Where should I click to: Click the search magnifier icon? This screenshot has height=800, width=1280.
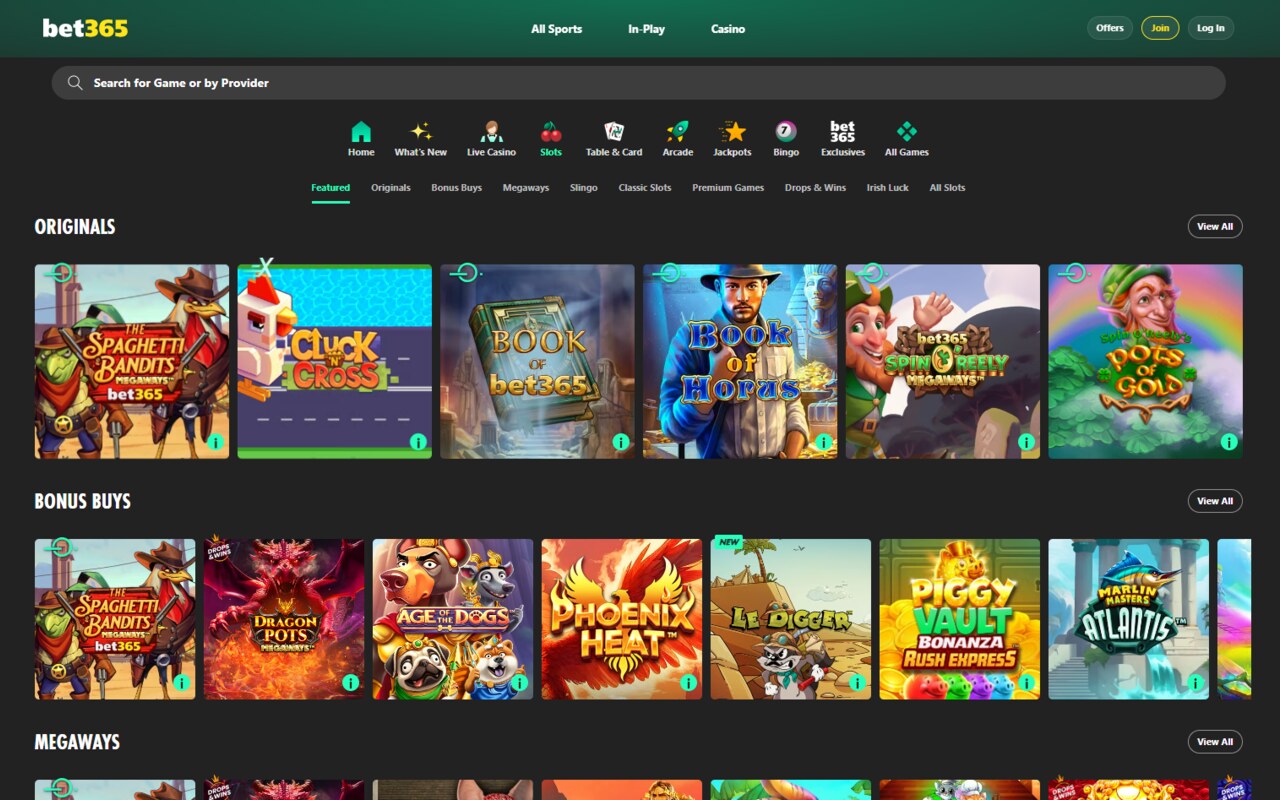[x=75, y=83]
